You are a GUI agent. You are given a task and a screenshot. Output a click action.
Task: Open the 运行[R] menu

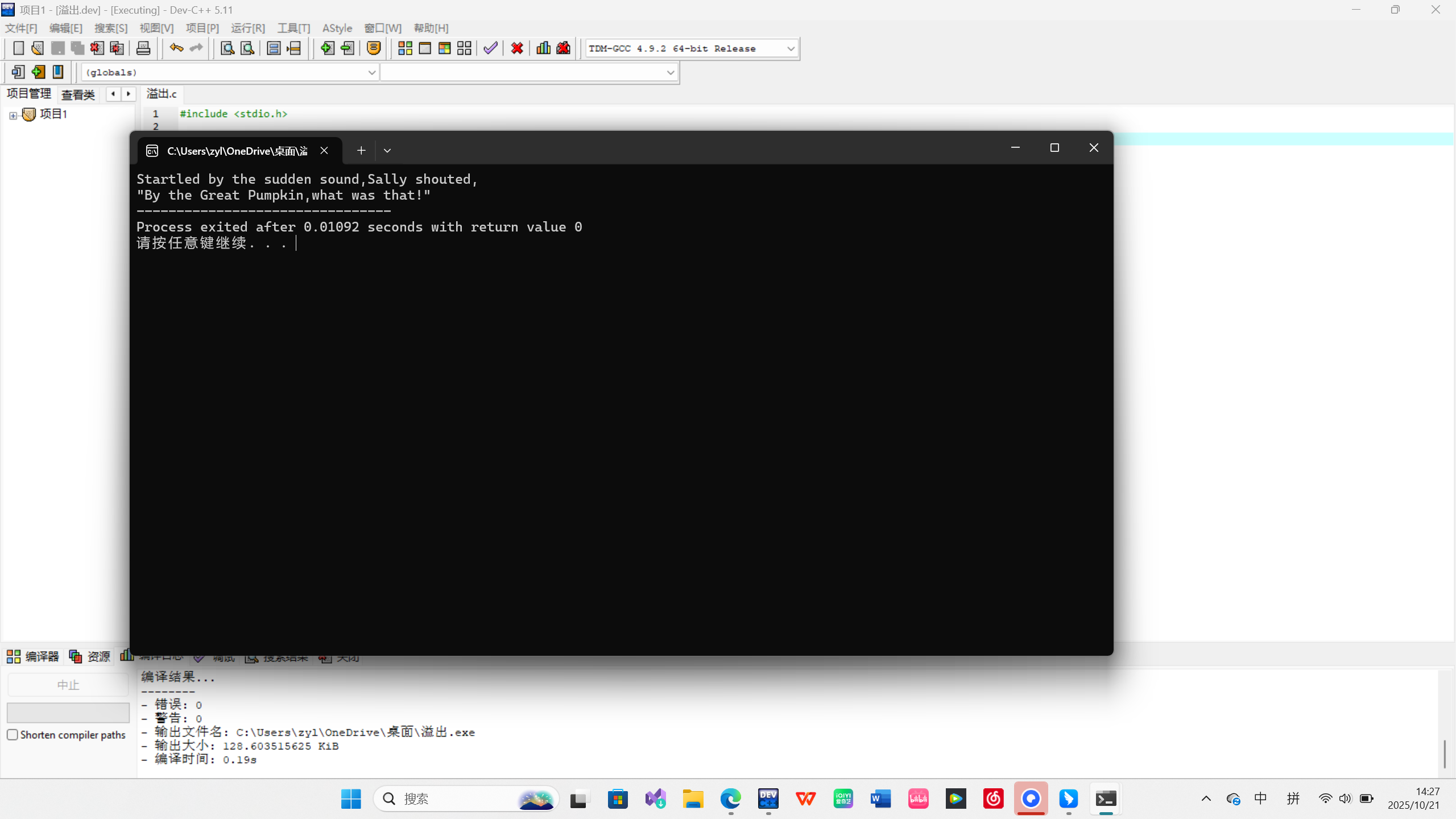pyautogui.click(x=248, y=28)
